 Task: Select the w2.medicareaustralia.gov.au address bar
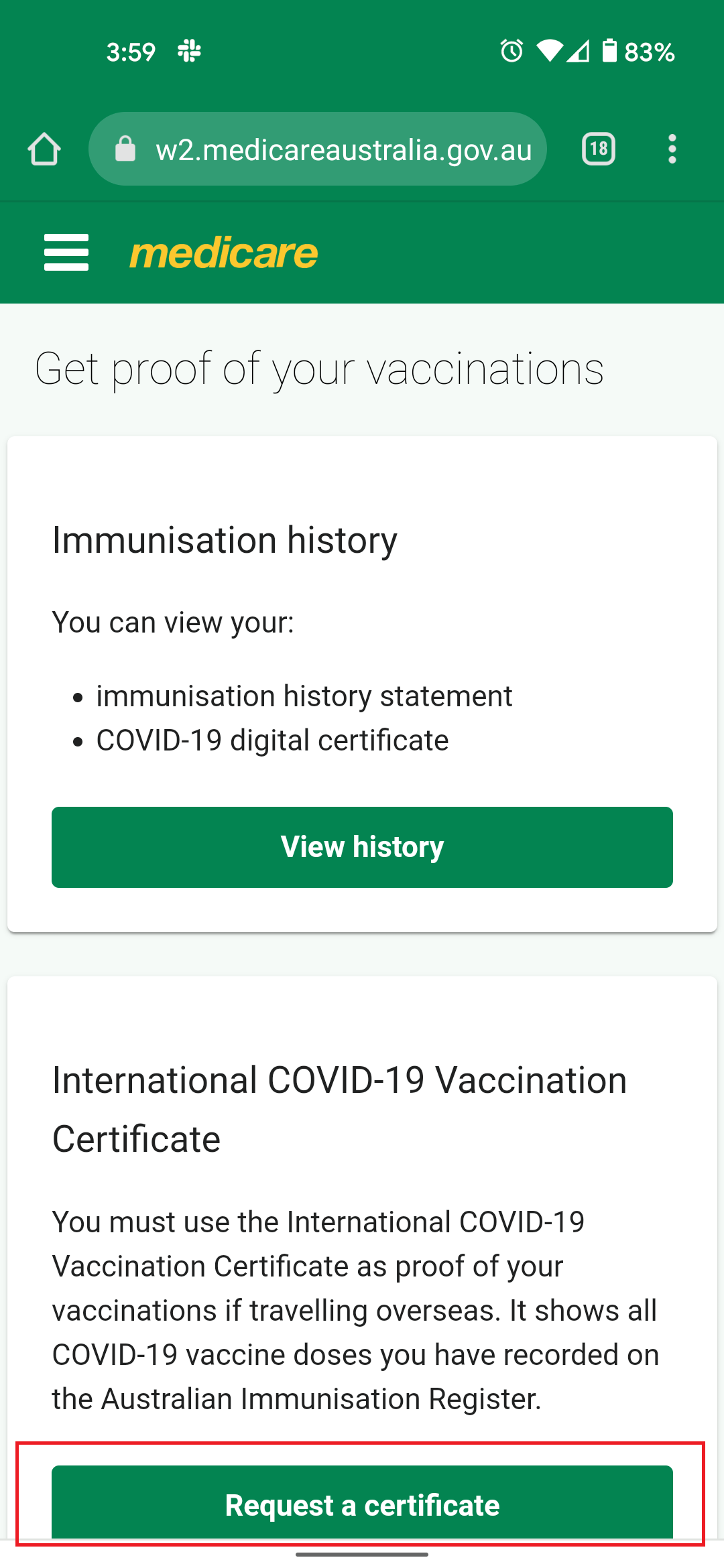coord(318,149)
